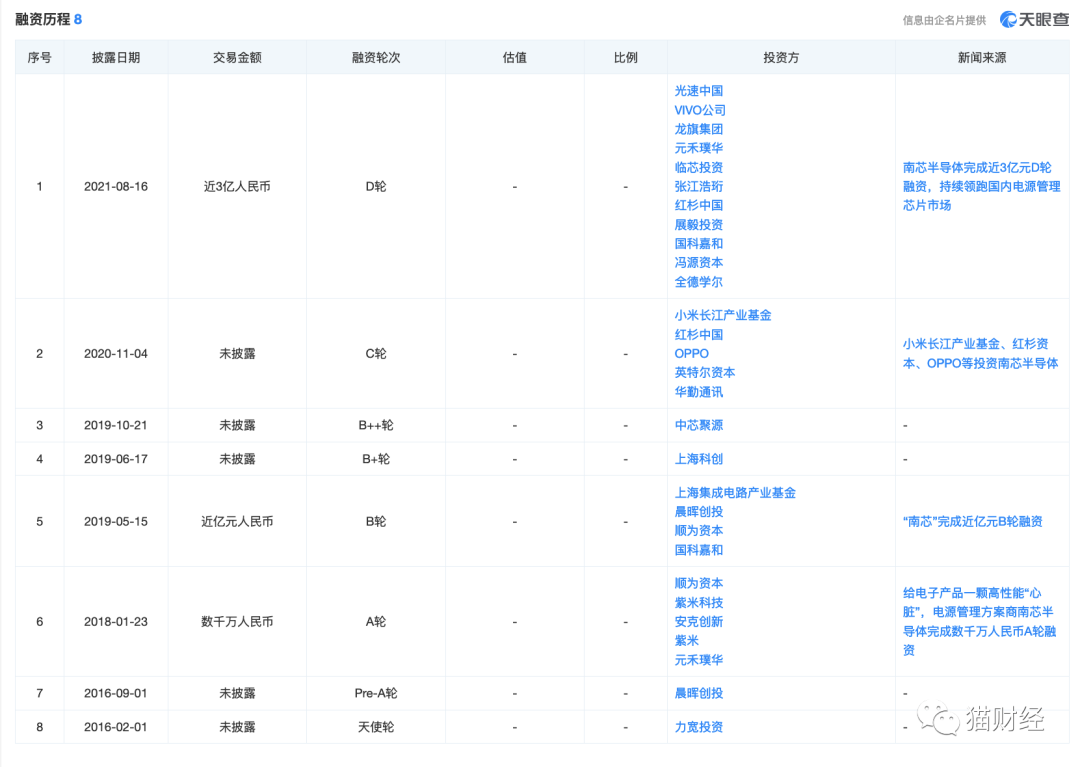Select amount cell 近3亿人民币
The image size is (1080, 767).
(237, 187)
